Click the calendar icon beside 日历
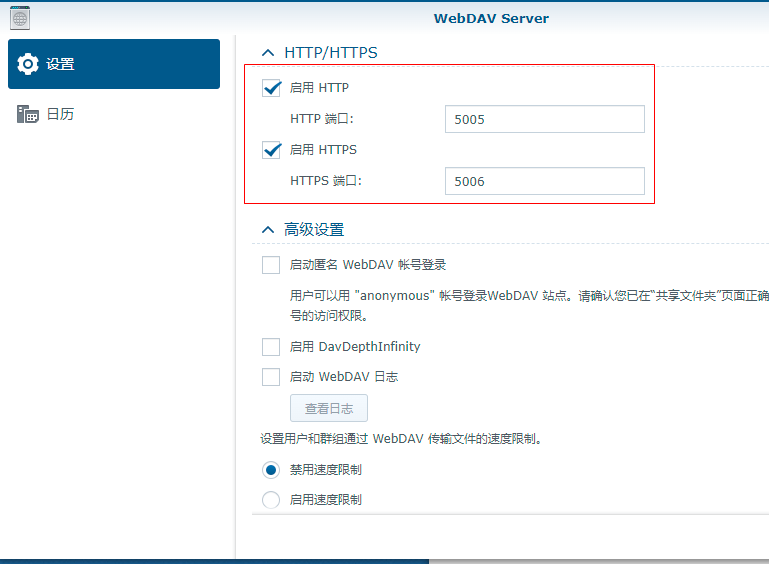This screenshot has height=564, width=769. (x=28, y=114)
